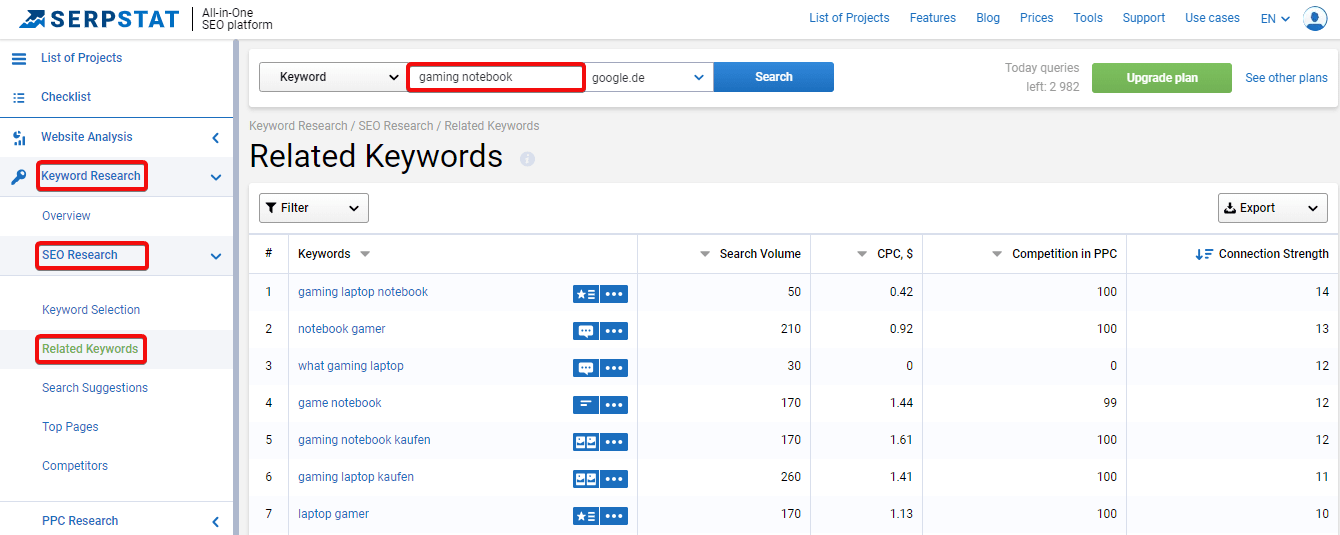Click the Upgrade plan button
This screenshot has height=535, width=1340.
click(1162, 78)
